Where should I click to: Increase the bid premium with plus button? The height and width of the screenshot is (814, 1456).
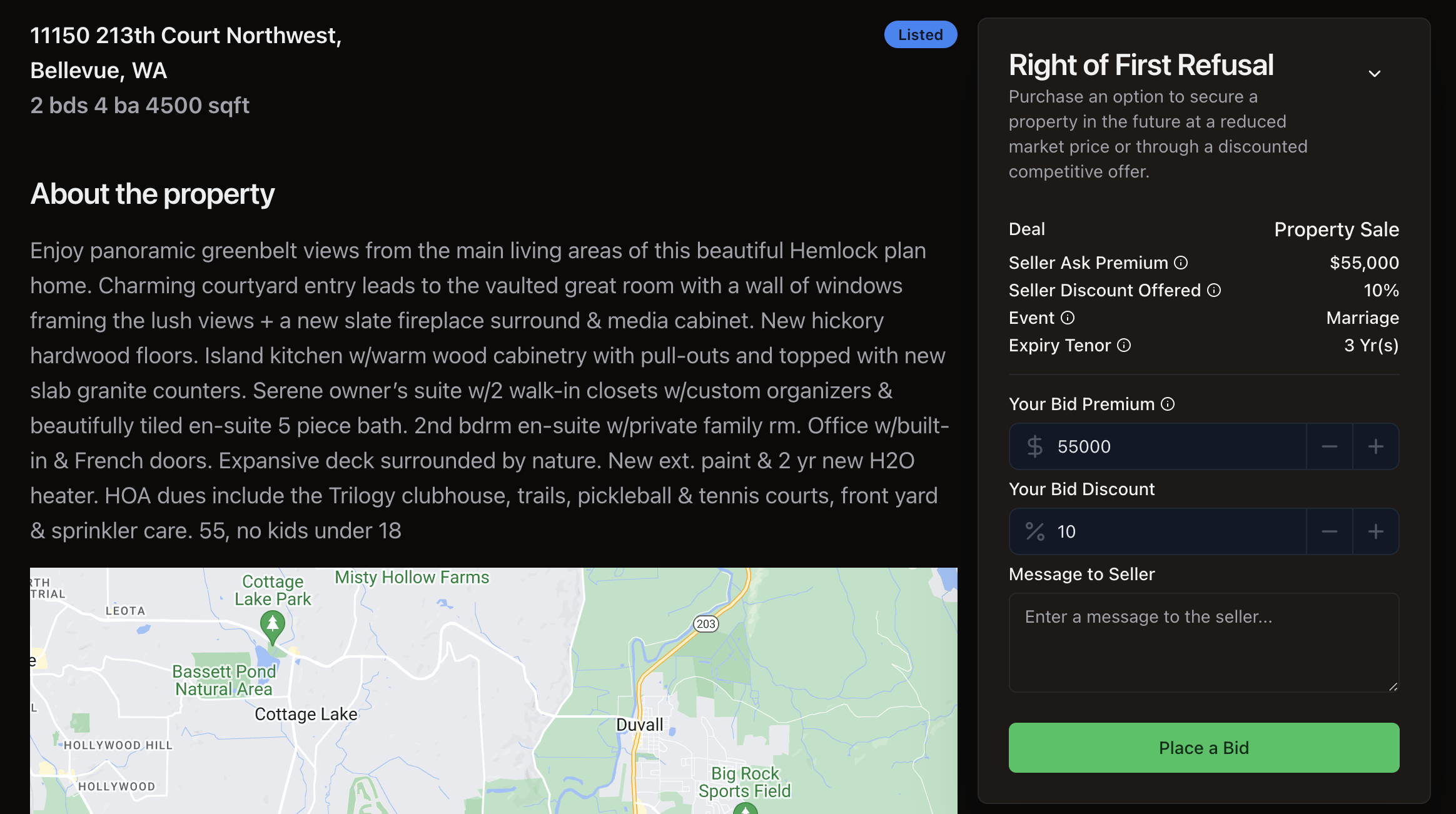1375,446
